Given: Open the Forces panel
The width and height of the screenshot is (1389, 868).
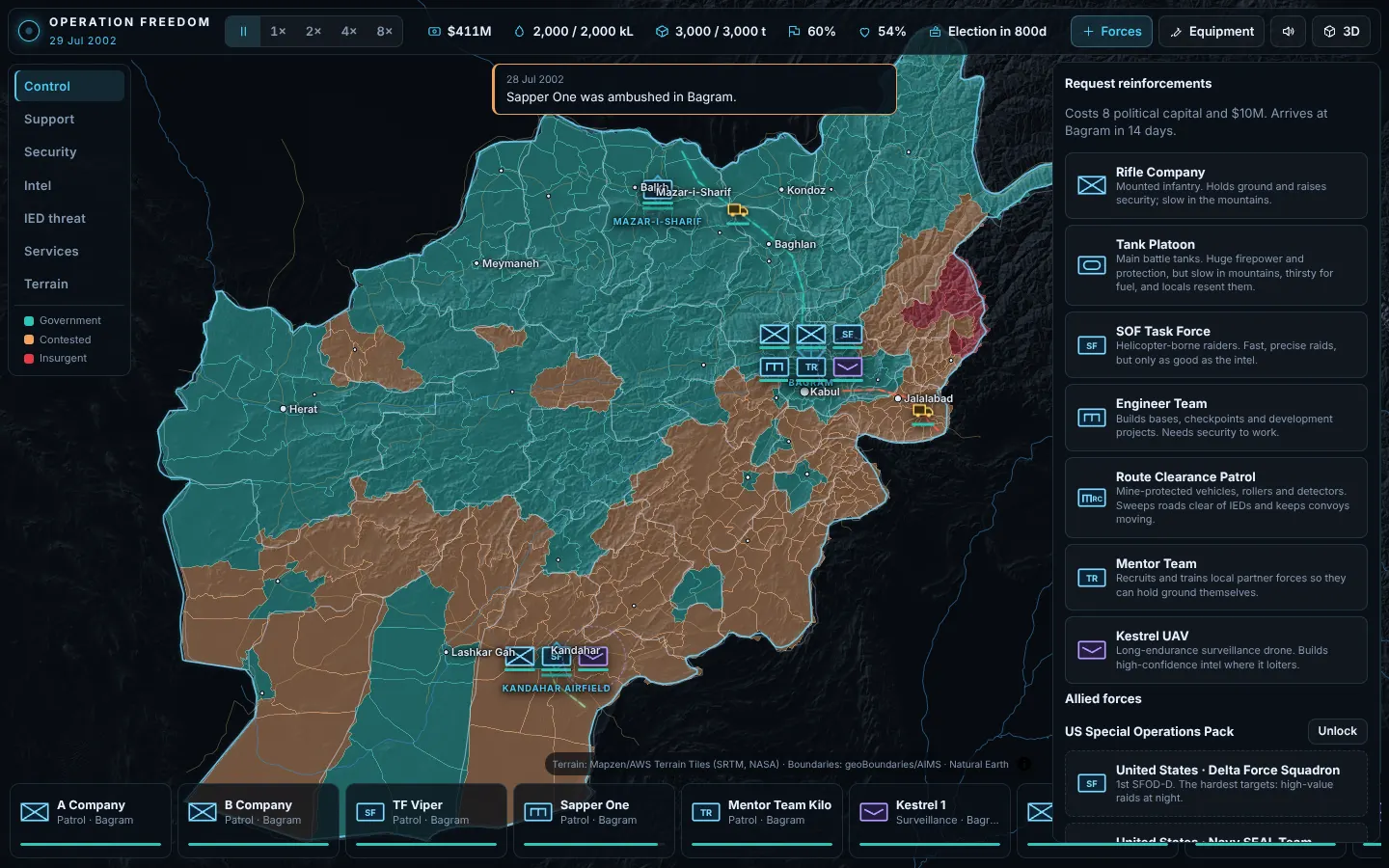Looking at the screenshot, I should (1111, 32).
